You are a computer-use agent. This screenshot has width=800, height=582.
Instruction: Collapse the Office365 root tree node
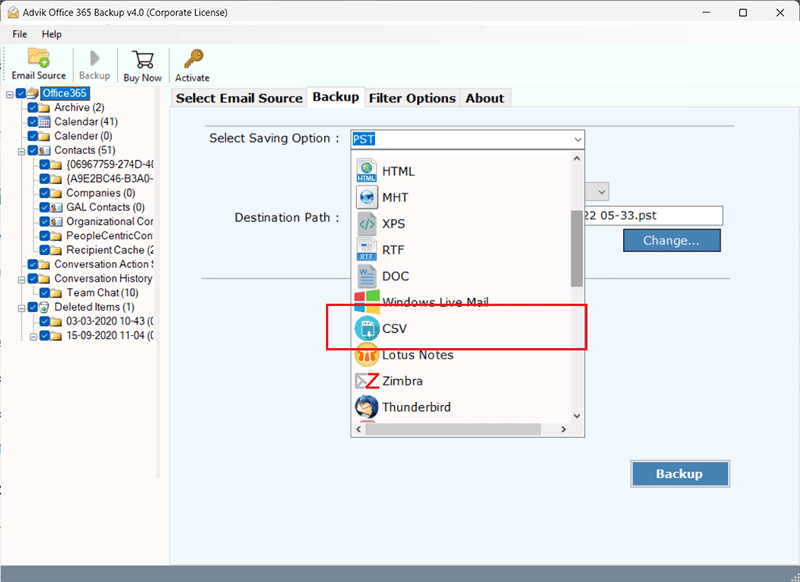click(10, 94)
